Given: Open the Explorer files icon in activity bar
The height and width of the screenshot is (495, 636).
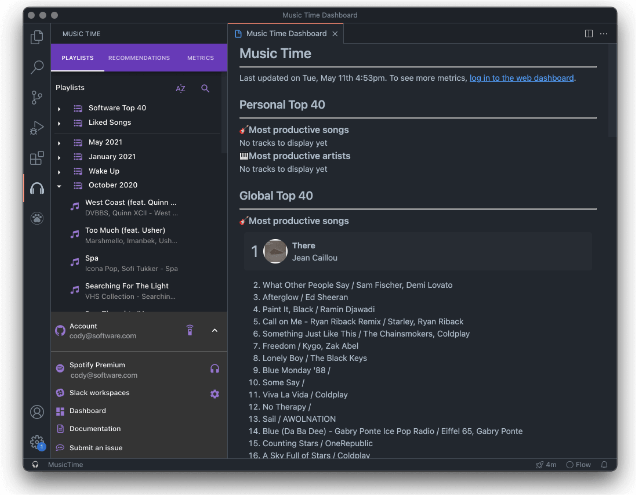Looking at the screenshot, I should [37, 37].
